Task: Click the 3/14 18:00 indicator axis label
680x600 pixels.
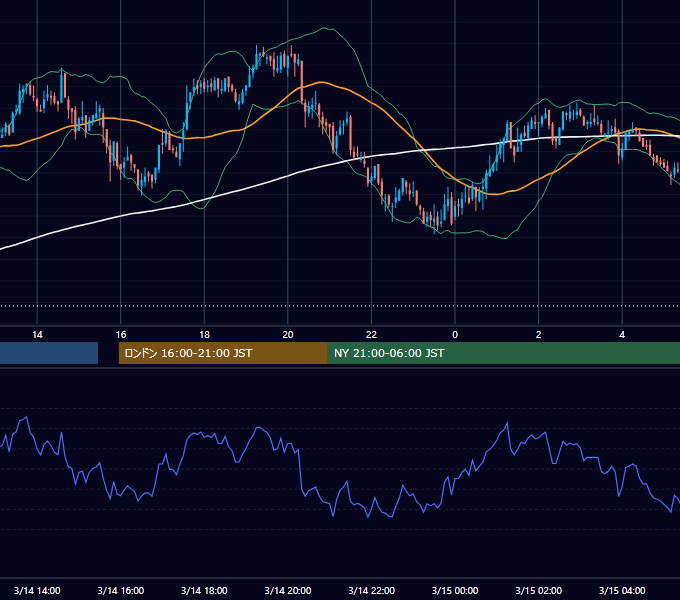Action: click(204, 590)
